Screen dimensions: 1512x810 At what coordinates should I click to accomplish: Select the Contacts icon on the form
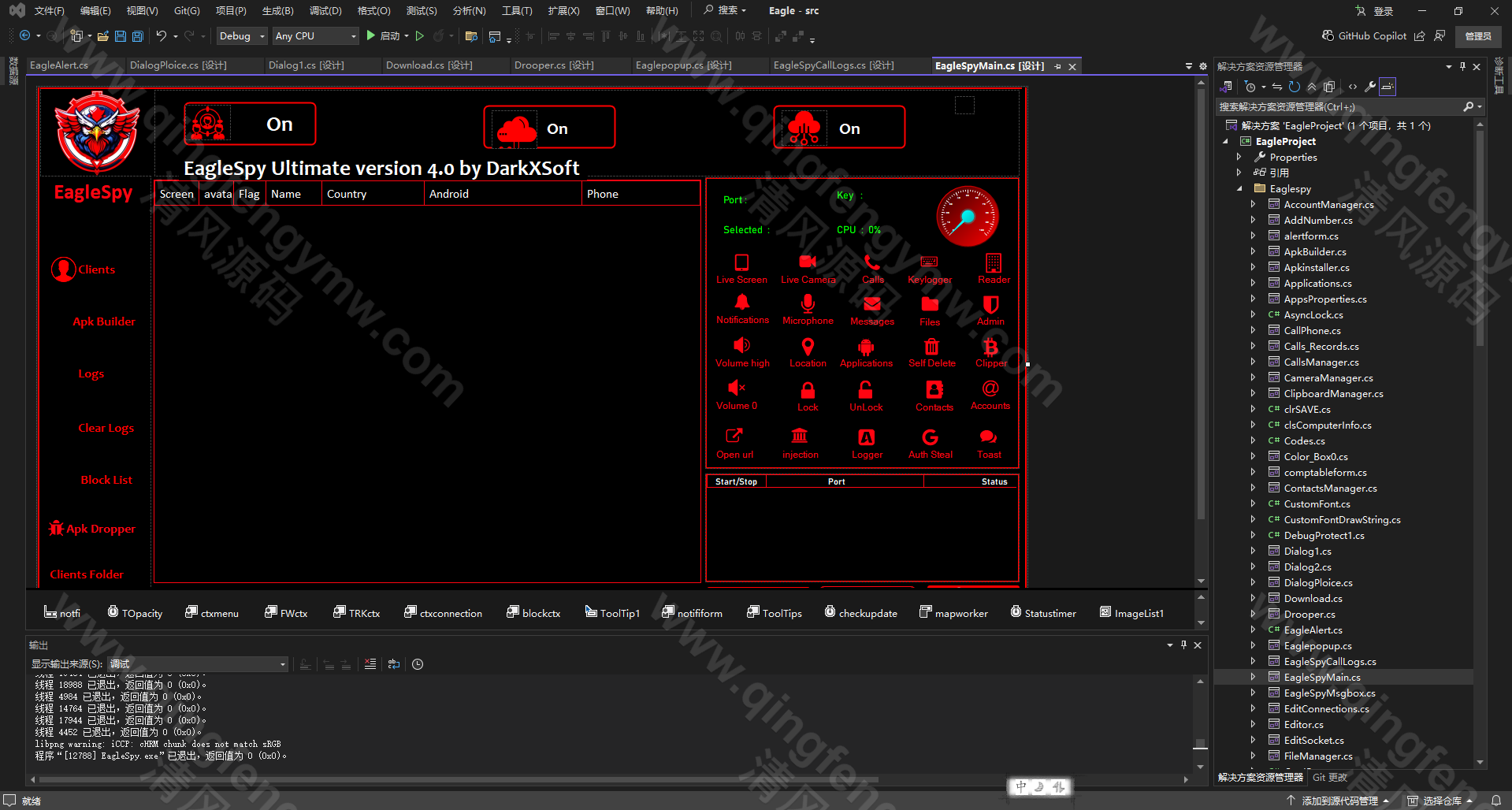pos(934,389)
